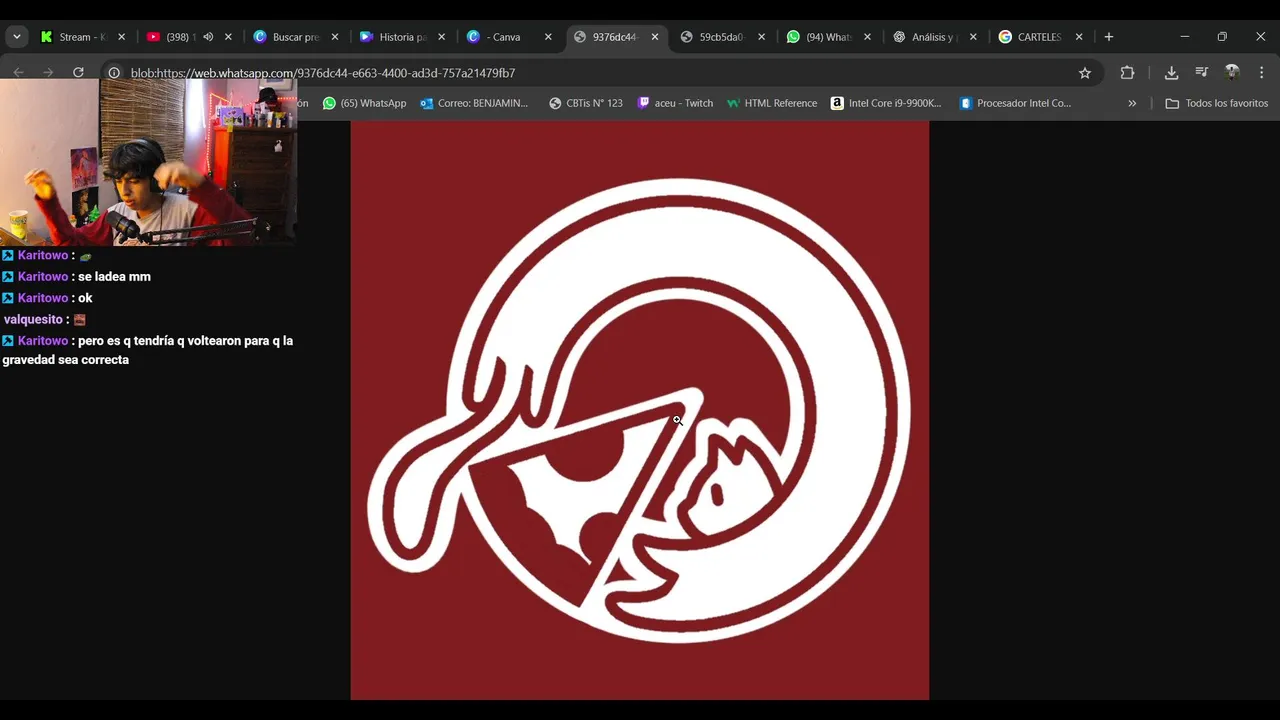The width and height of the screenshot is (1280, 720).
Task: Open the Correo: BENJAMIN bookmark
Action: (474, 103)
